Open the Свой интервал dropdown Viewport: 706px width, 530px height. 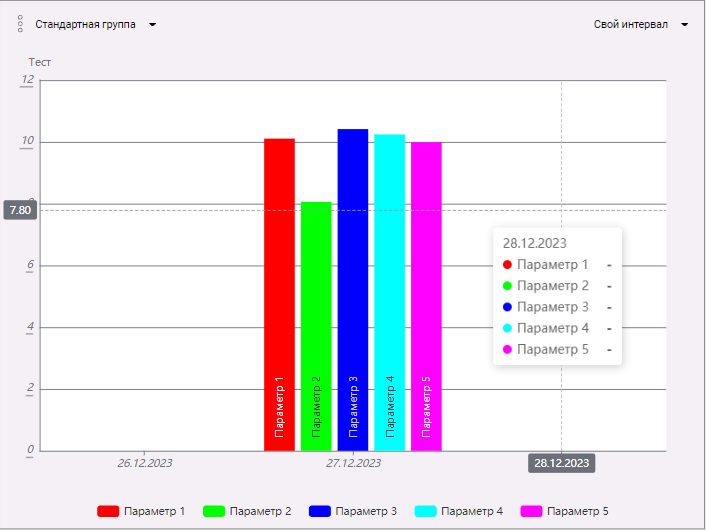630,24
